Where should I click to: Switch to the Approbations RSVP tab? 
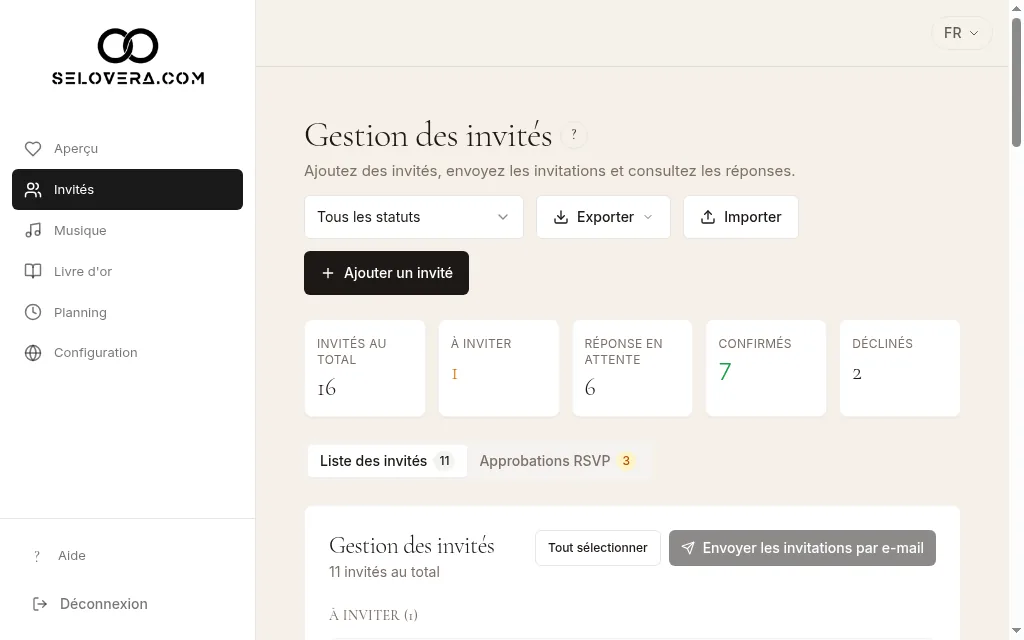click(x=558, y=461)
